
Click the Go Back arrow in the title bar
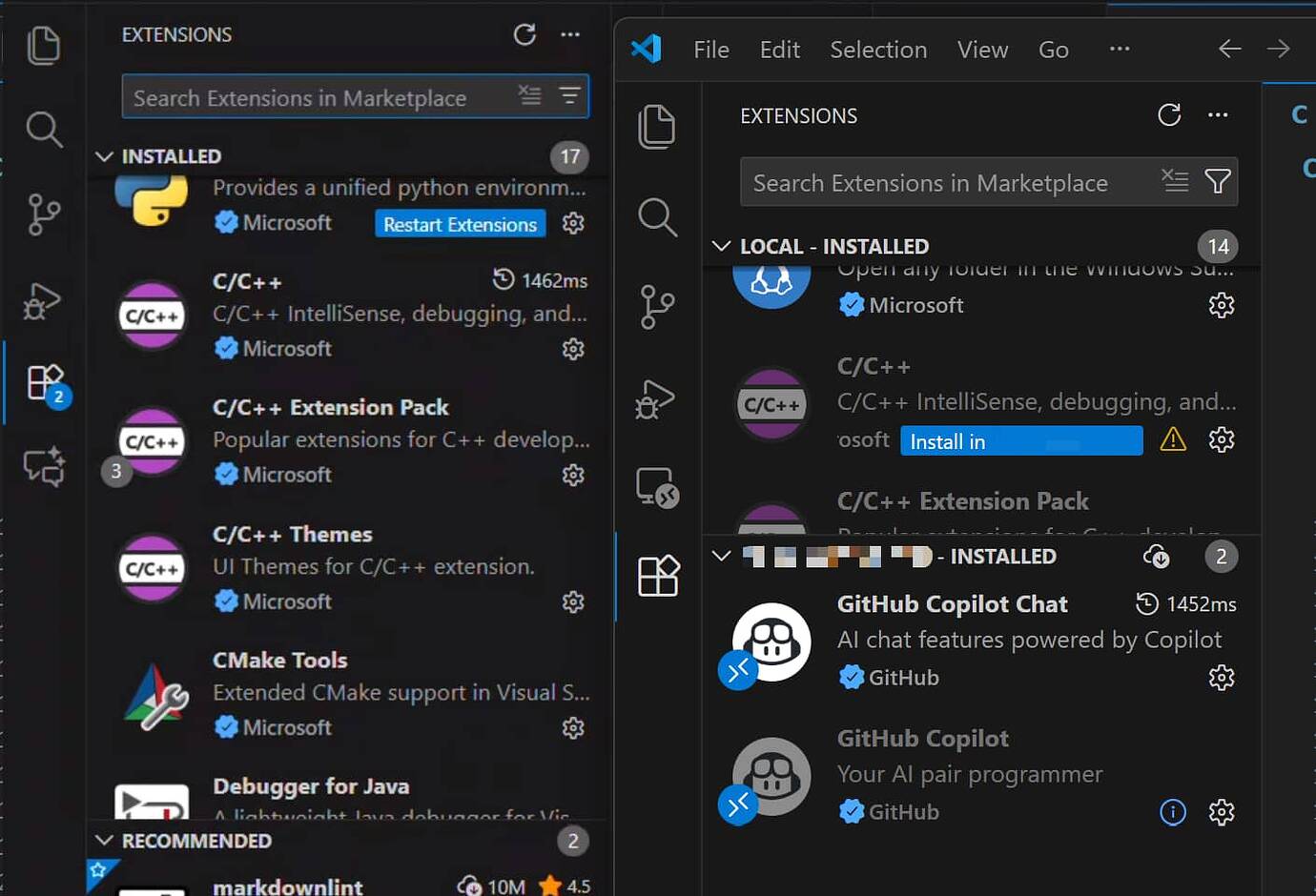[1229, 49]
